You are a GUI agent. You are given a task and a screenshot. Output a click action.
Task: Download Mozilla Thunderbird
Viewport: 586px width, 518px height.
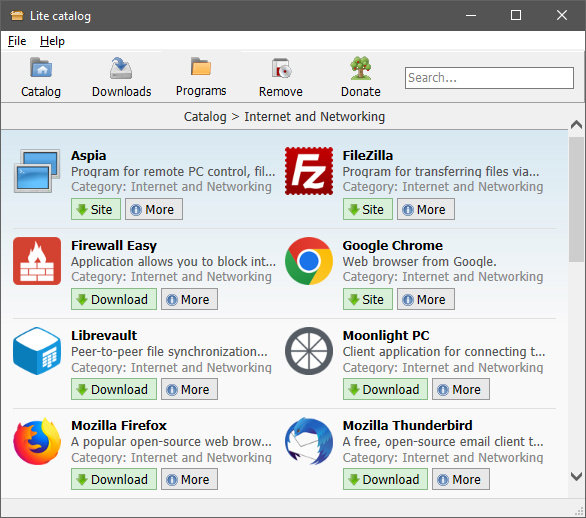click(x=385, y=480)
